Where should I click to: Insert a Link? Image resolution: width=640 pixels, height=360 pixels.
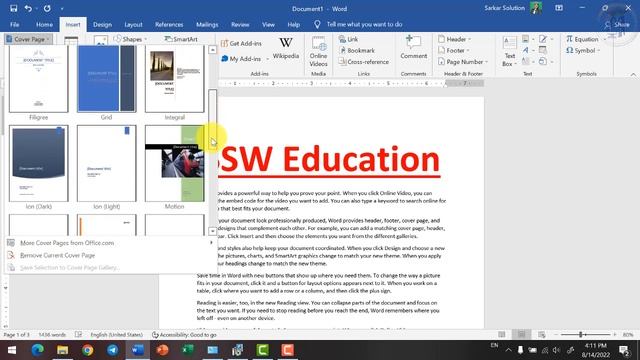point(348,39)
